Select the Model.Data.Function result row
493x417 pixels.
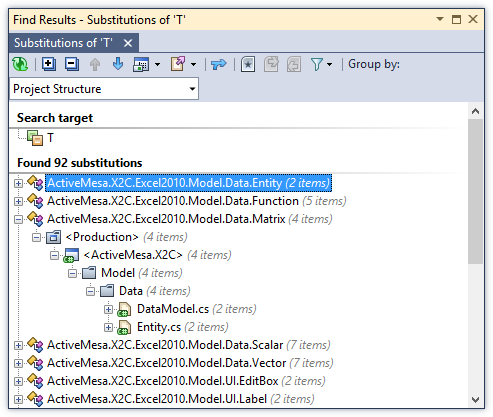(197, 201)
